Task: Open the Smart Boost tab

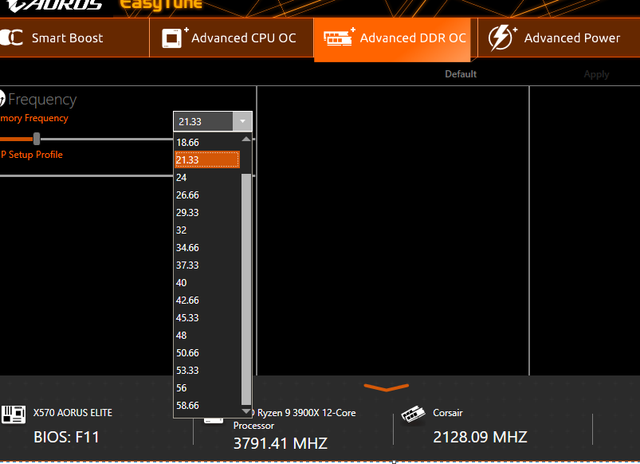Action: click(74, 38)
